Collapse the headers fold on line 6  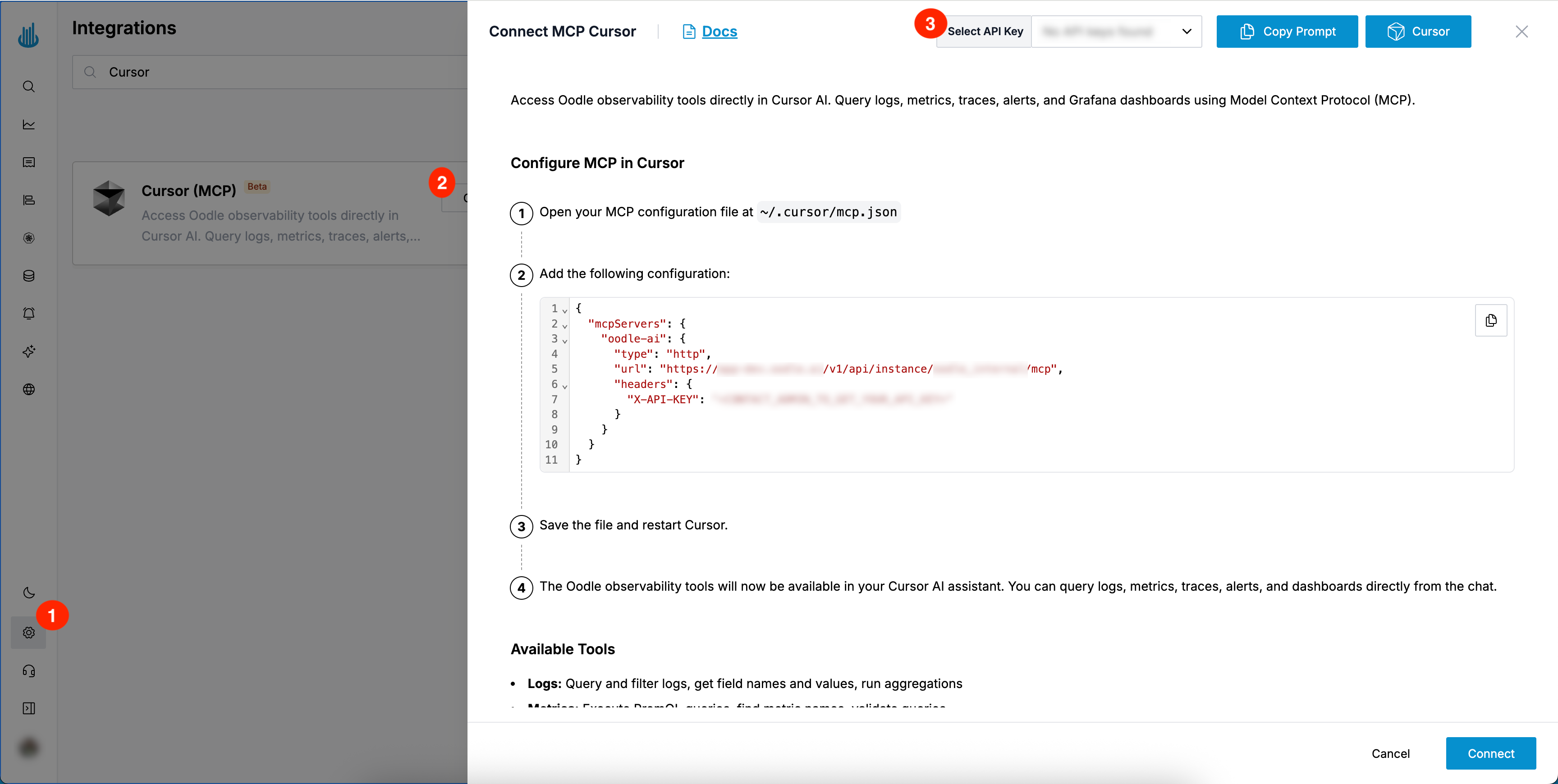[565, 386]
